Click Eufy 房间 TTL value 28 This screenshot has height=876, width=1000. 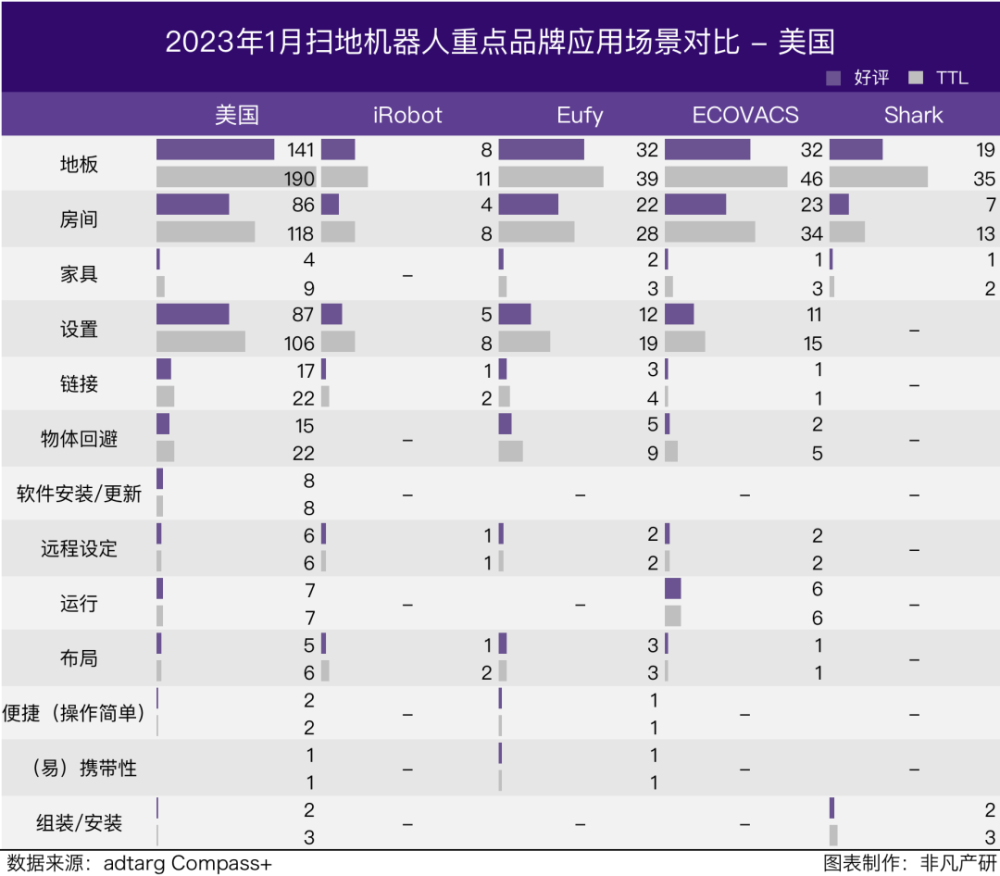(647, 233)
